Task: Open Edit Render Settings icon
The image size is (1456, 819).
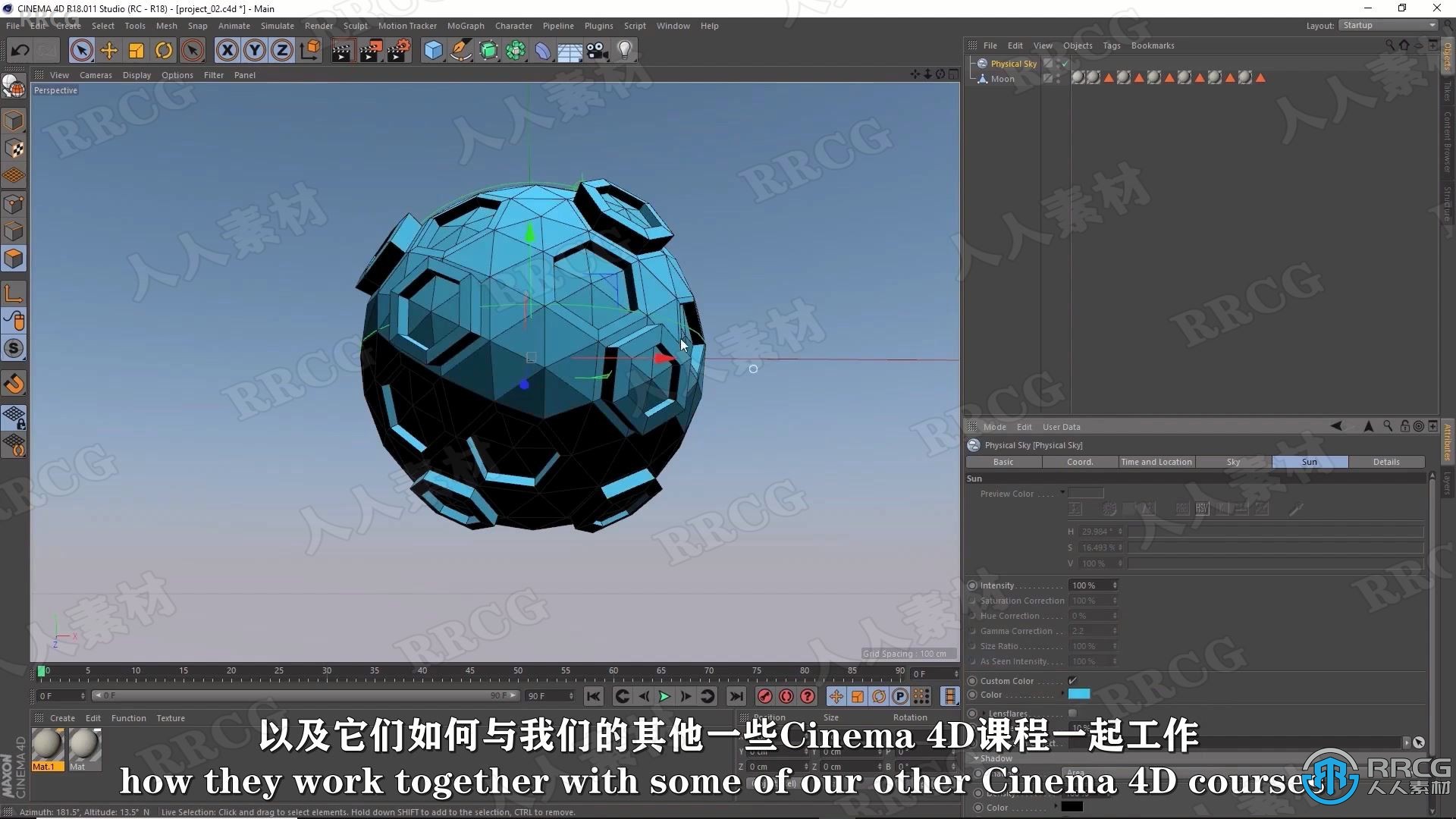Action: (398, 51)
